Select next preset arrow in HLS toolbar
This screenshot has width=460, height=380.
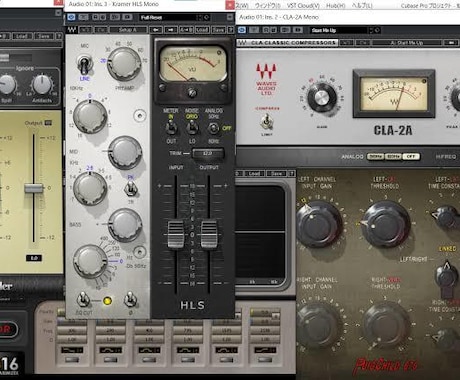point(171,30)
